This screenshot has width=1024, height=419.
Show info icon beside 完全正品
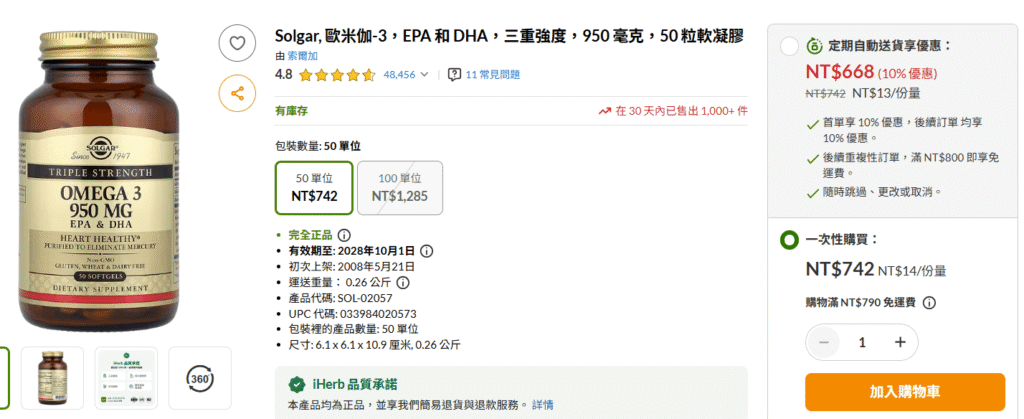coord(344,235)
